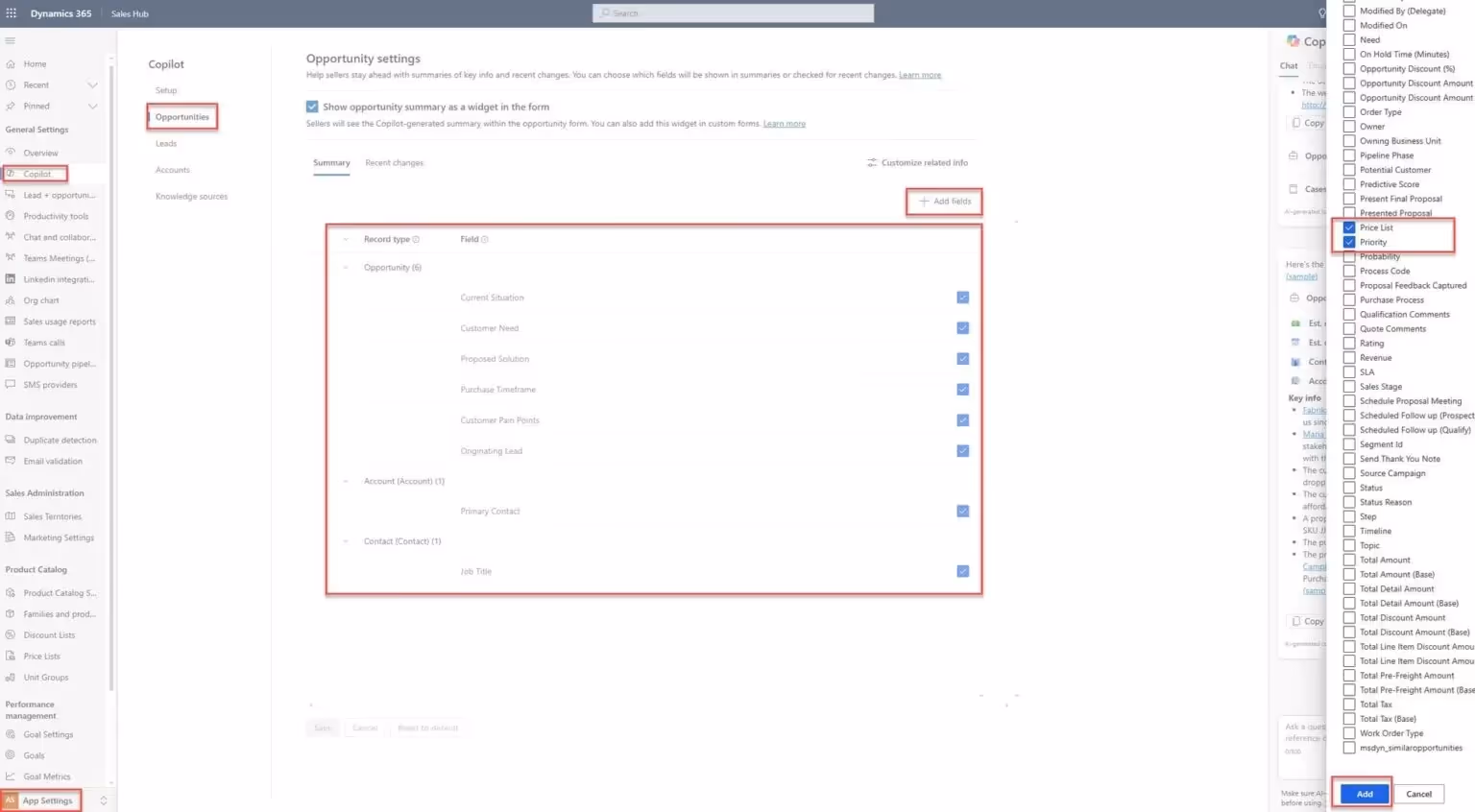Click the Opportunity pipeline icon
The width and height of the screenshot is (1475, 812).
[11, 364]
